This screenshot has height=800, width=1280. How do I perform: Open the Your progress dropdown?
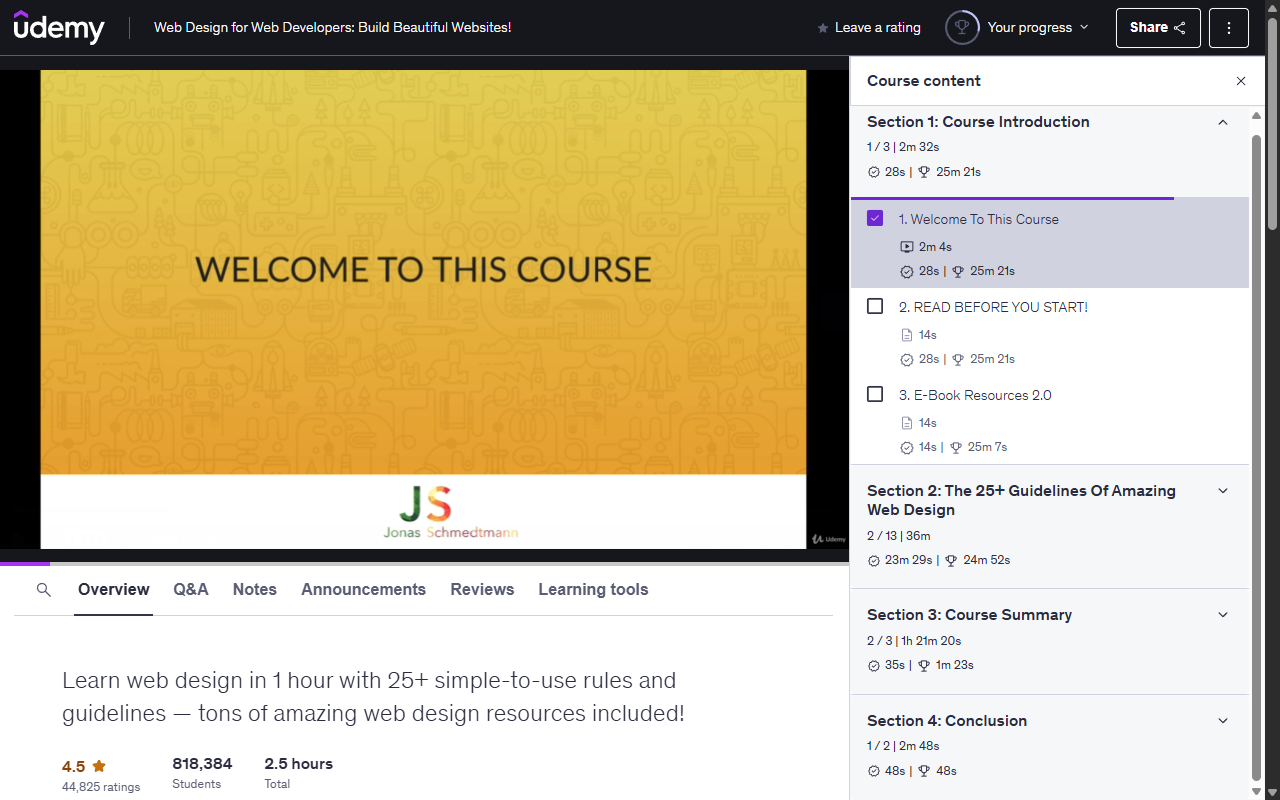pyautogui.click(x=1018, y=28)
